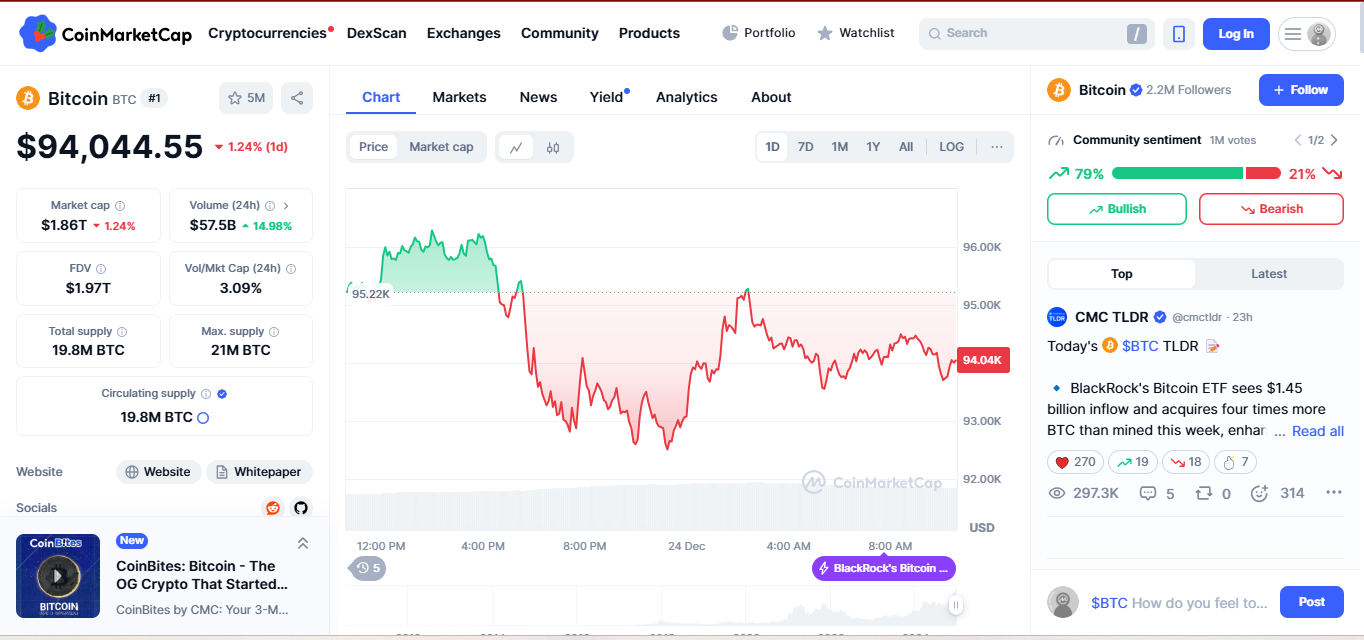
Task: Open the CoinMarketCap home logo
Action: point(105,34)
